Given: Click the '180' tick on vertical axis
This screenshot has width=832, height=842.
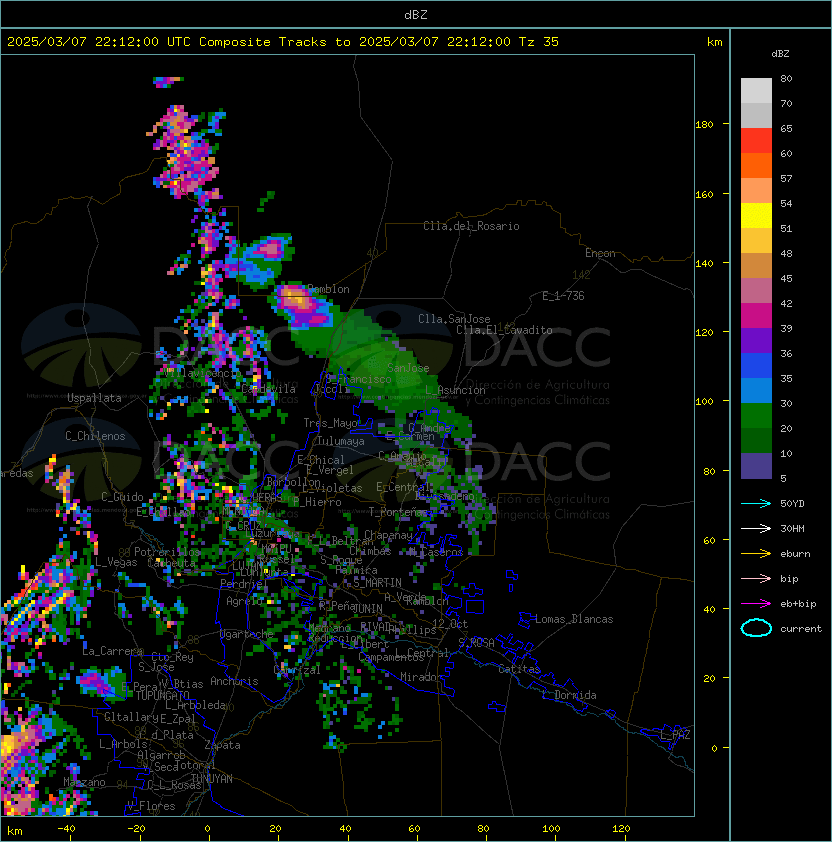Looking at the screenshot, I should tap(704, 125).
